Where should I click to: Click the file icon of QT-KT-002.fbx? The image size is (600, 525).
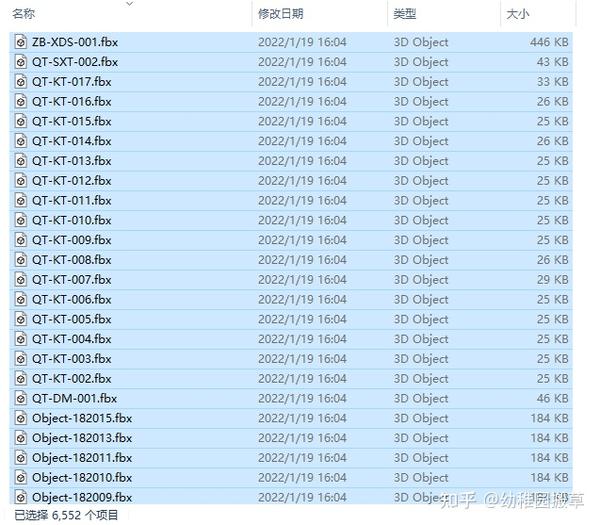(21, 379)
